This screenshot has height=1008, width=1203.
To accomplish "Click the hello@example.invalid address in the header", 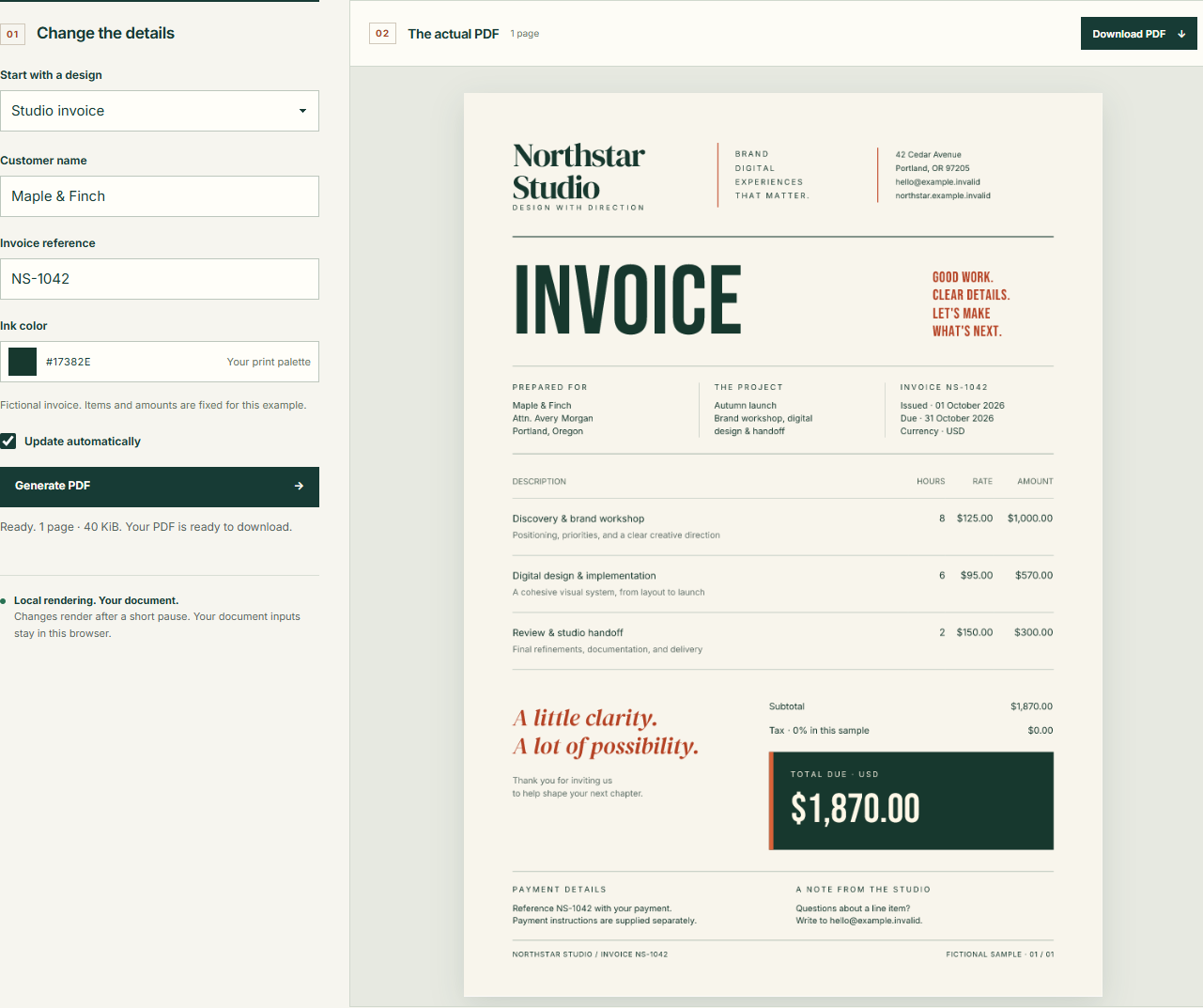I will pyautogui.click(x=937, y=182).
